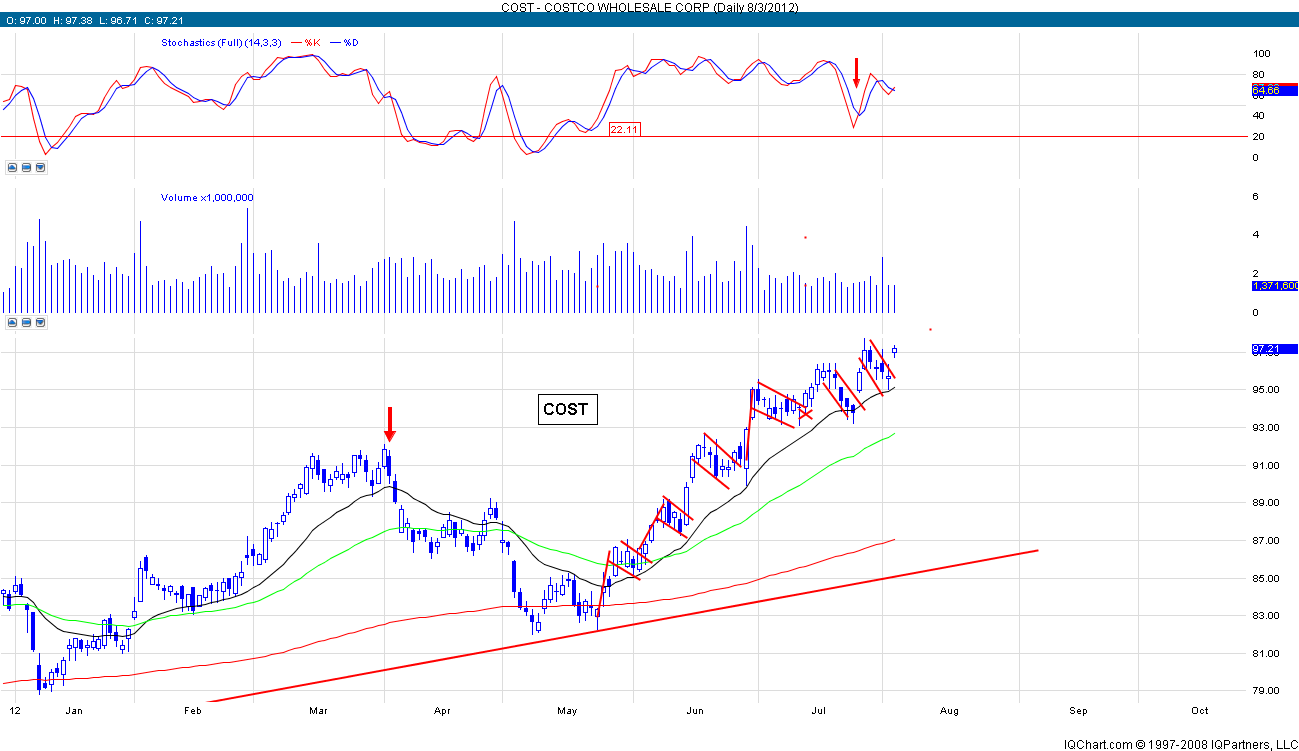Screen dimensions: 1299x751
Task: Click the COSTCO WHOLESALE CORP chart title bar
Action: click(649, 7)
